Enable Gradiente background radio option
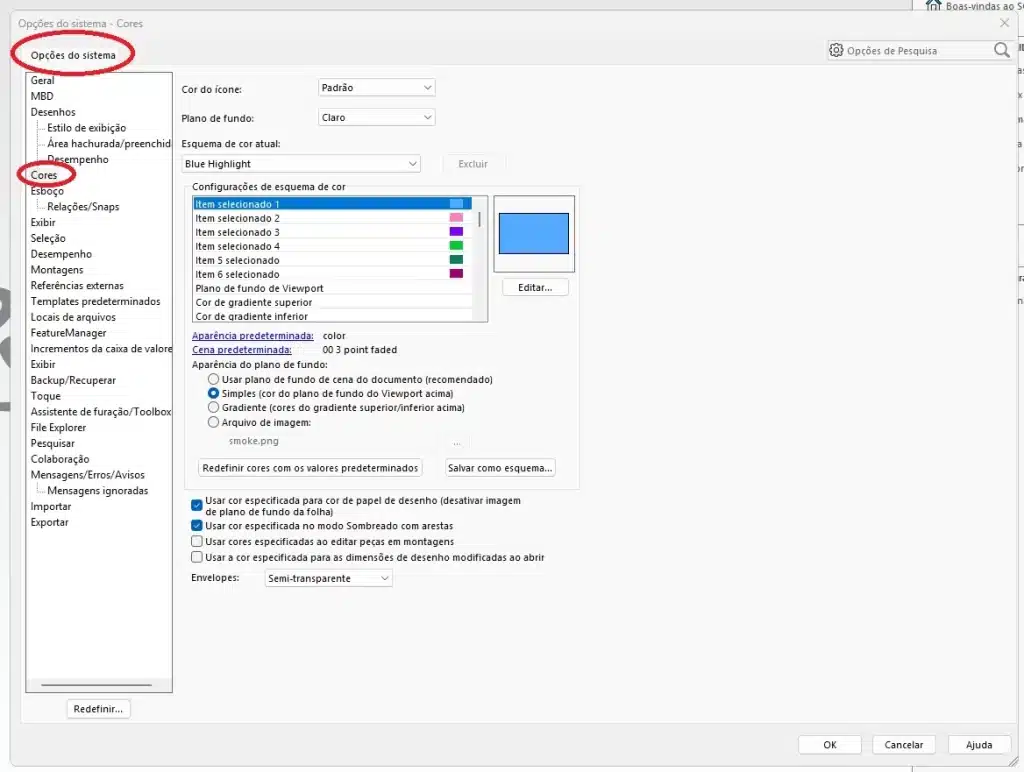The height and width of the screenshot is (772, 1024). 214,408
